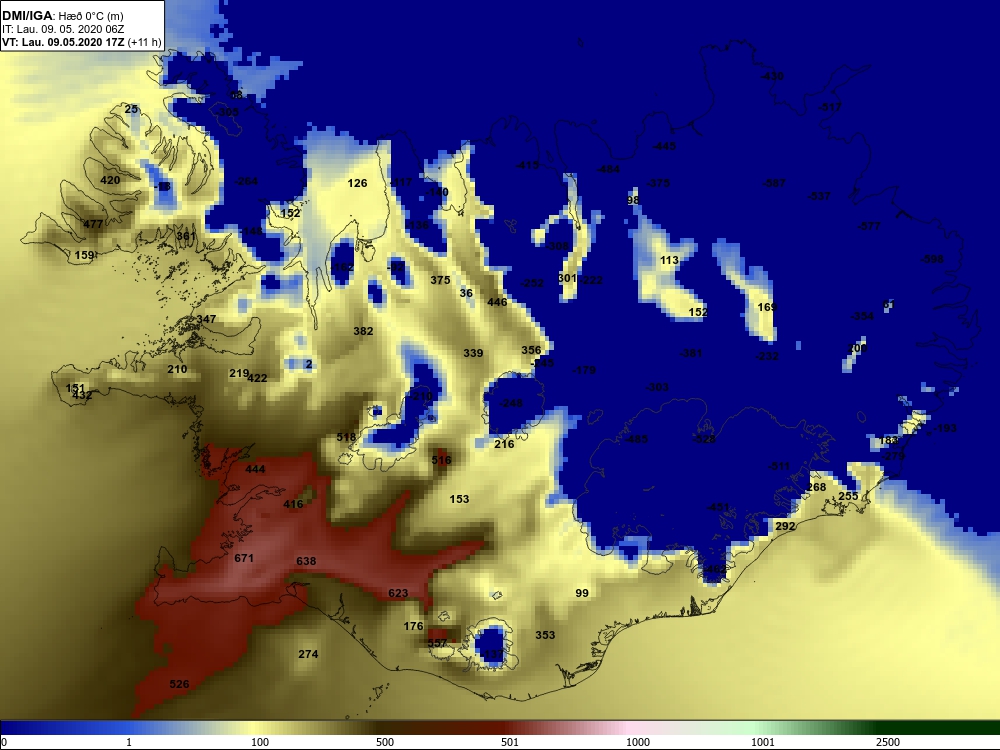The height and width of the screenshot is (750, 1000).
Task: Select the 516 value label
Action: pos(441,460)
